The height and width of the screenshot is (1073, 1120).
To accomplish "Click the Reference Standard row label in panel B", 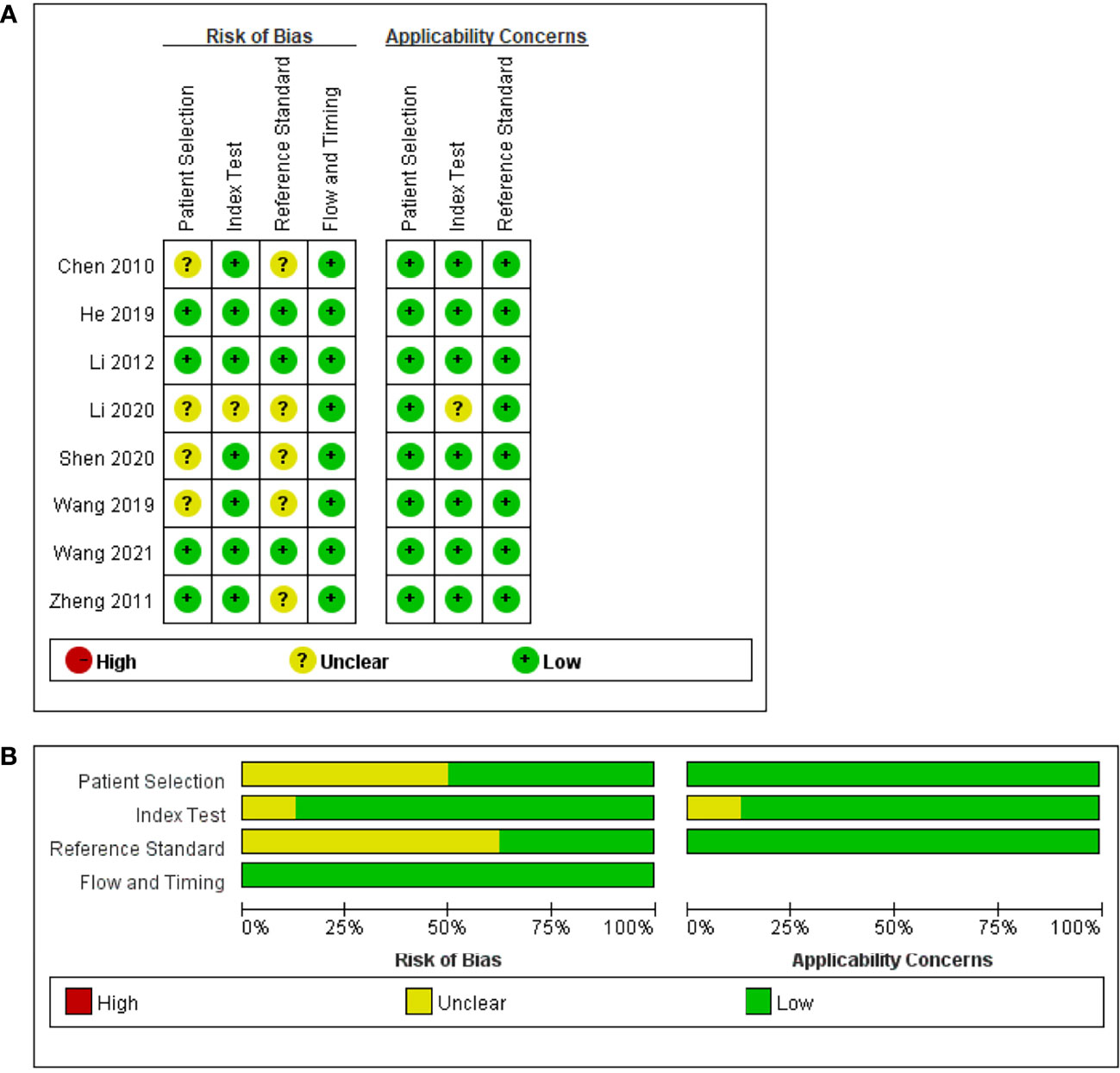I will (x=137, y=849).
